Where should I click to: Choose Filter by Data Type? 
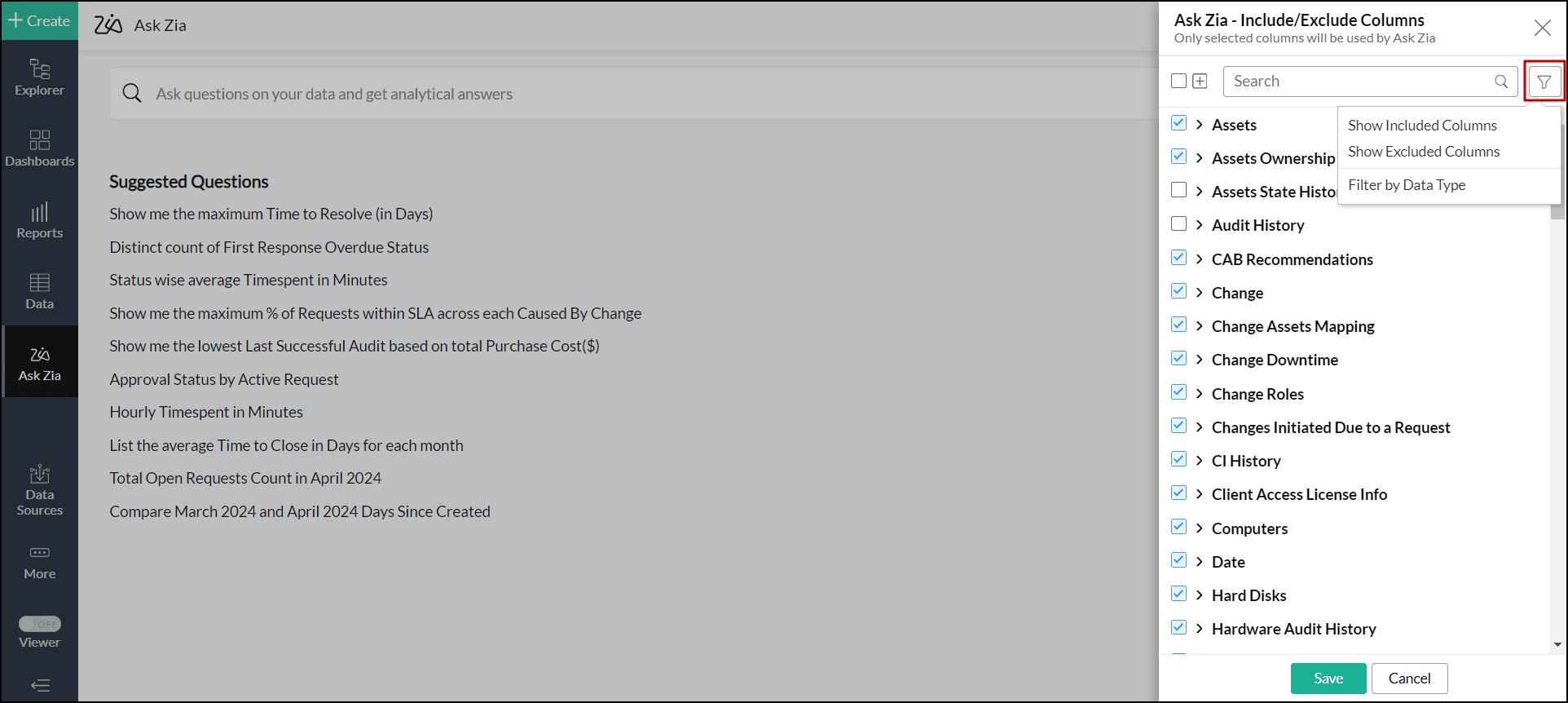pos(1407,185)
